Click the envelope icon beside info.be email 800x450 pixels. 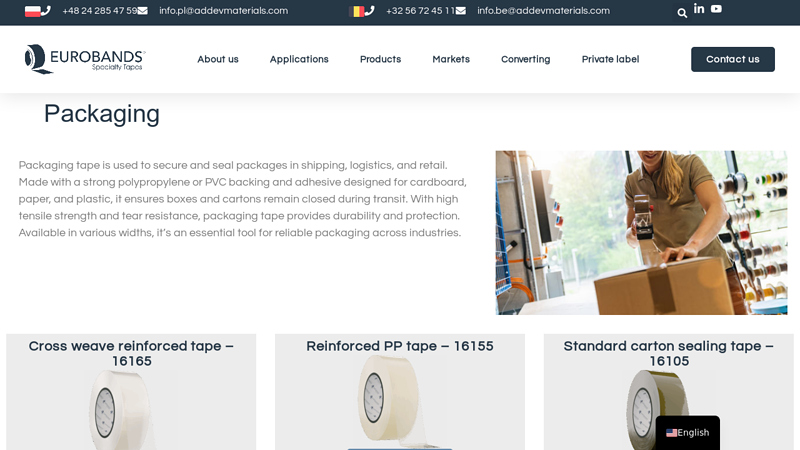tap(461, 11)
